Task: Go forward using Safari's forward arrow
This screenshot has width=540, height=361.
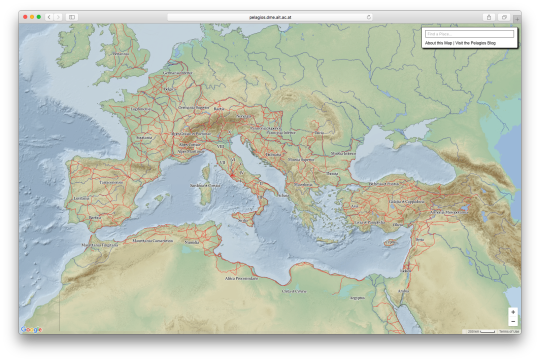Action: [x=58, y=17]
